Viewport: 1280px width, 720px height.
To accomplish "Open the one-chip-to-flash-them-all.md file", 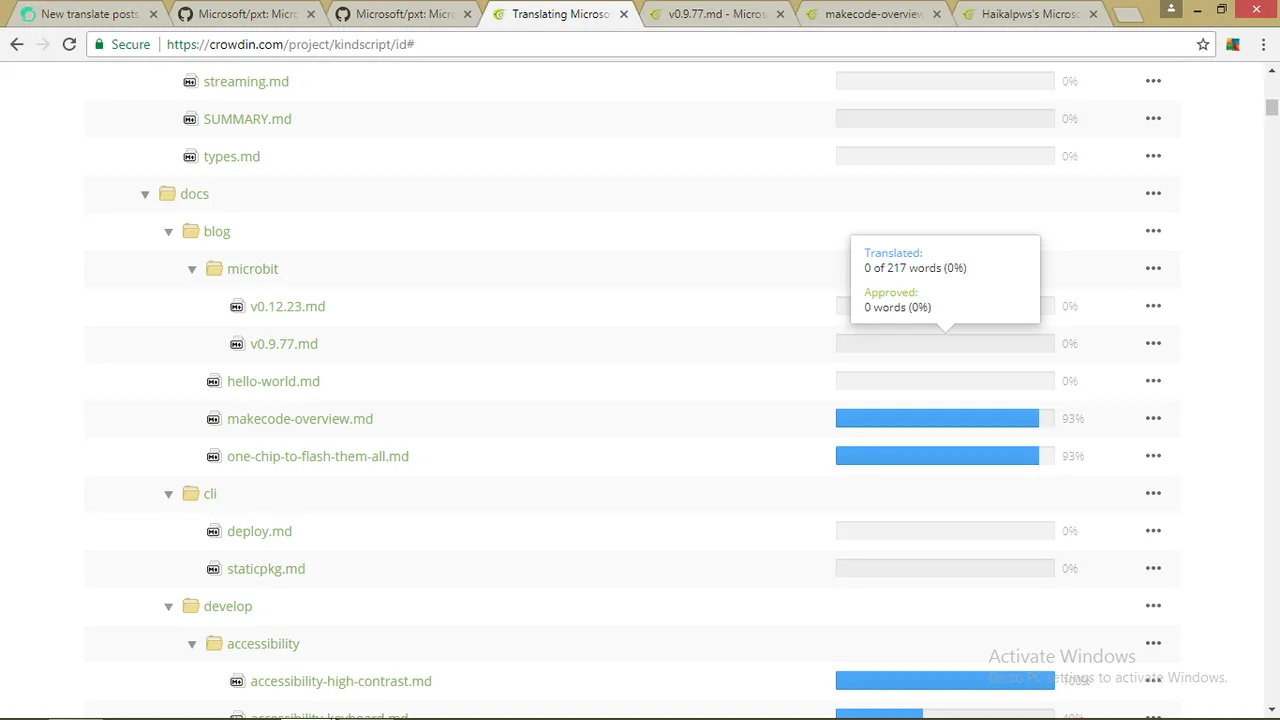I will click(x=318, y=456).
